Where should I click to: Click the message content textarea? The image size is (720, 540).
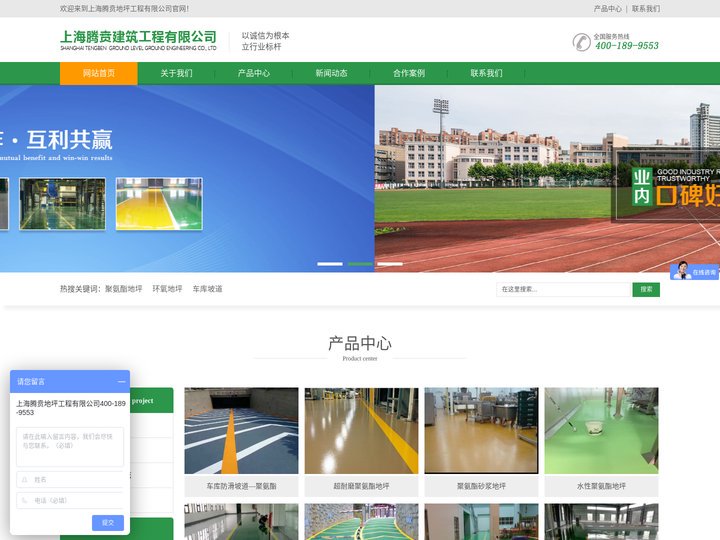click(x=70, y=447)
